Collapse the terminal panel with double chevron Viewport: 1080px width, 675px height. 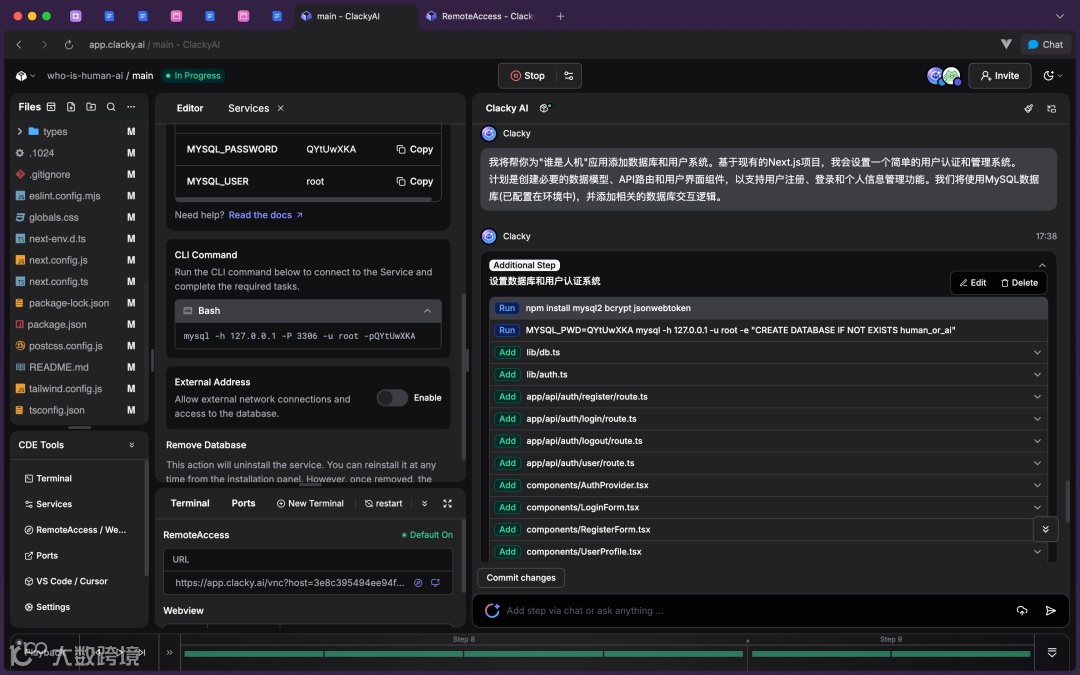coord(424,503)
